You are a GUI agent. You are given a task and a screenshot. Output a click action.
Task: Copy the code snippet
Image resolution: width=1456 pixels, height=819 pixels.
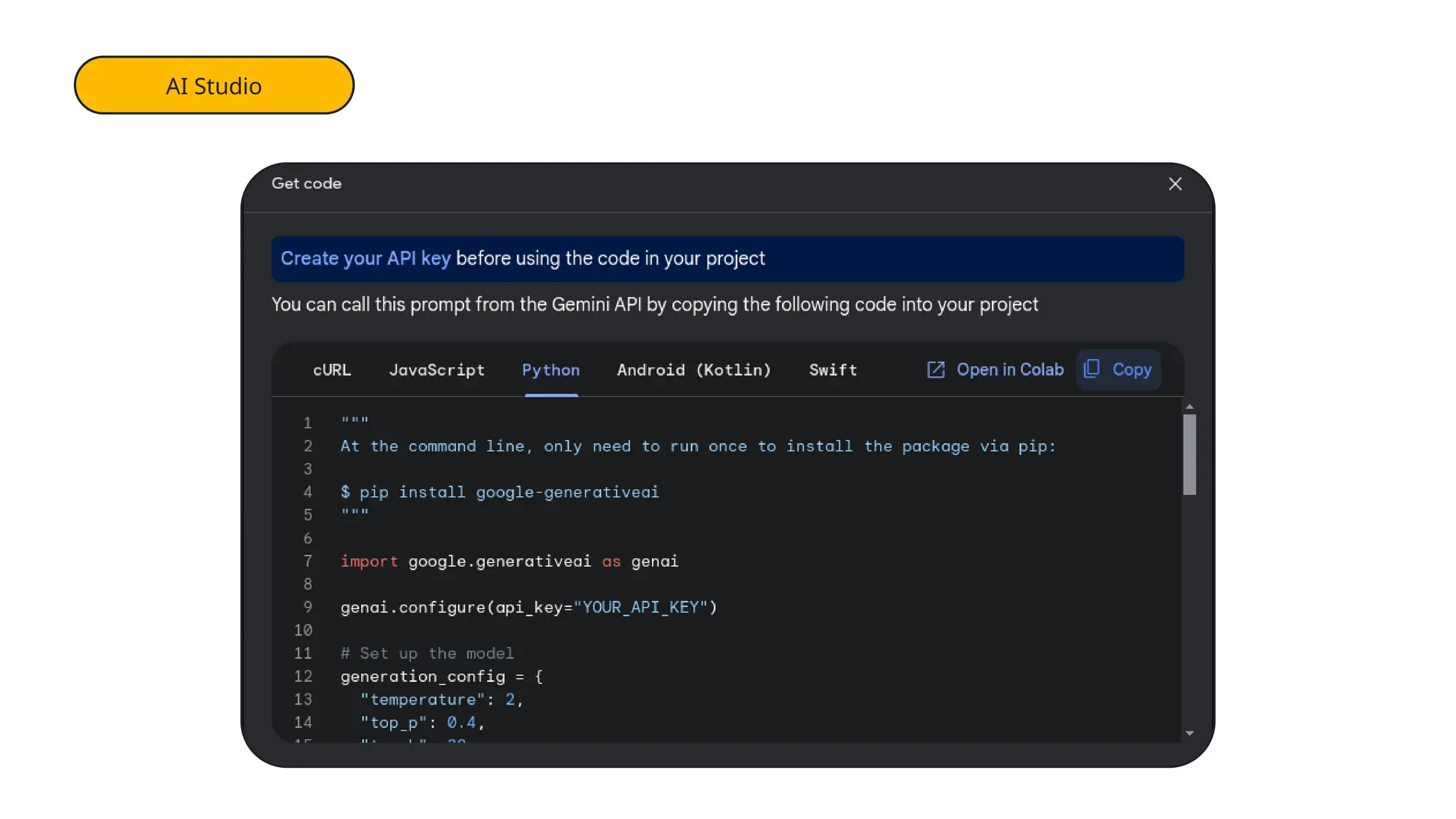[1118, 370]
